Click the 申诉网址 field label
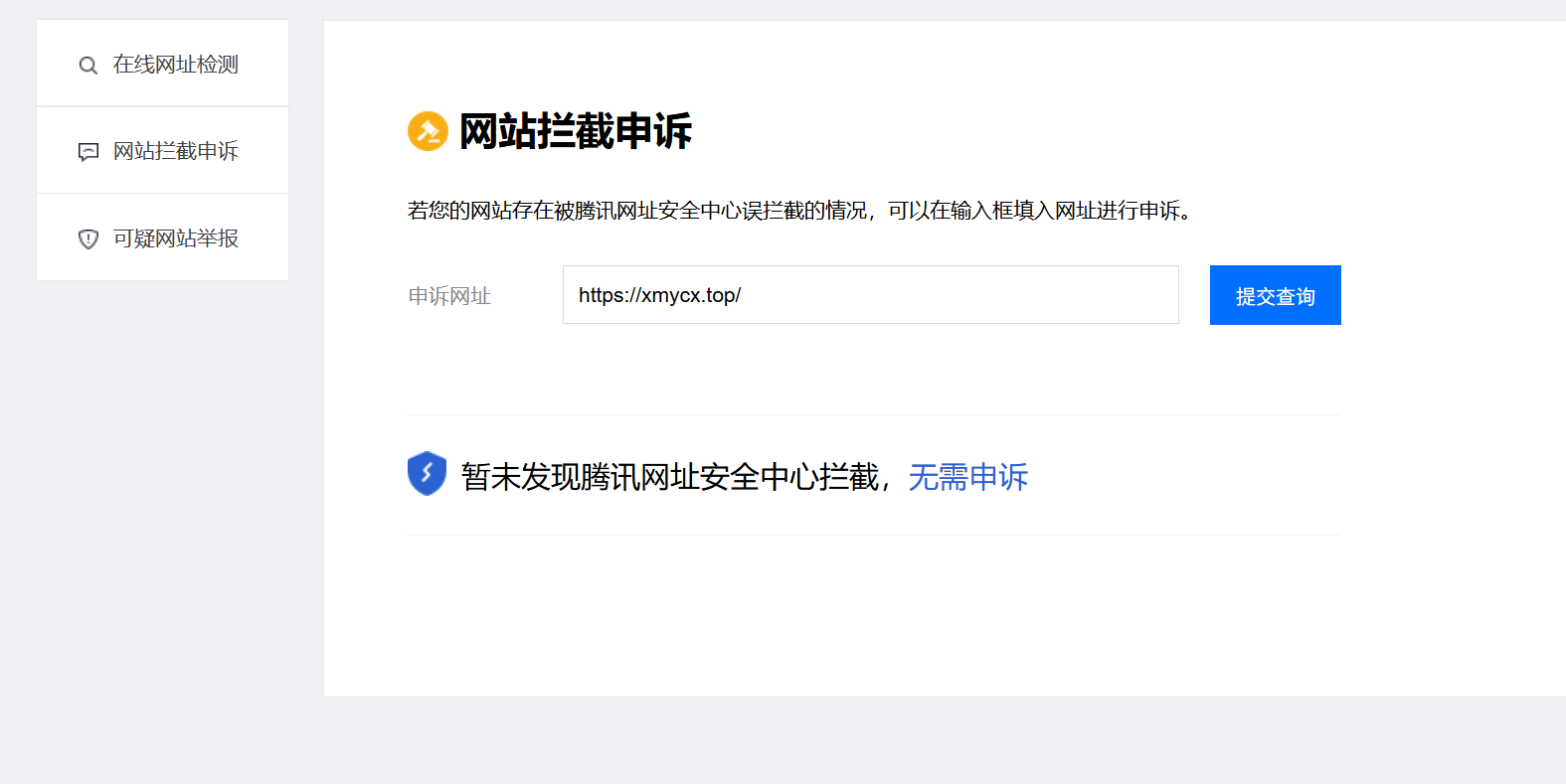Screen dimensions: 1566x784 (449, 296)
